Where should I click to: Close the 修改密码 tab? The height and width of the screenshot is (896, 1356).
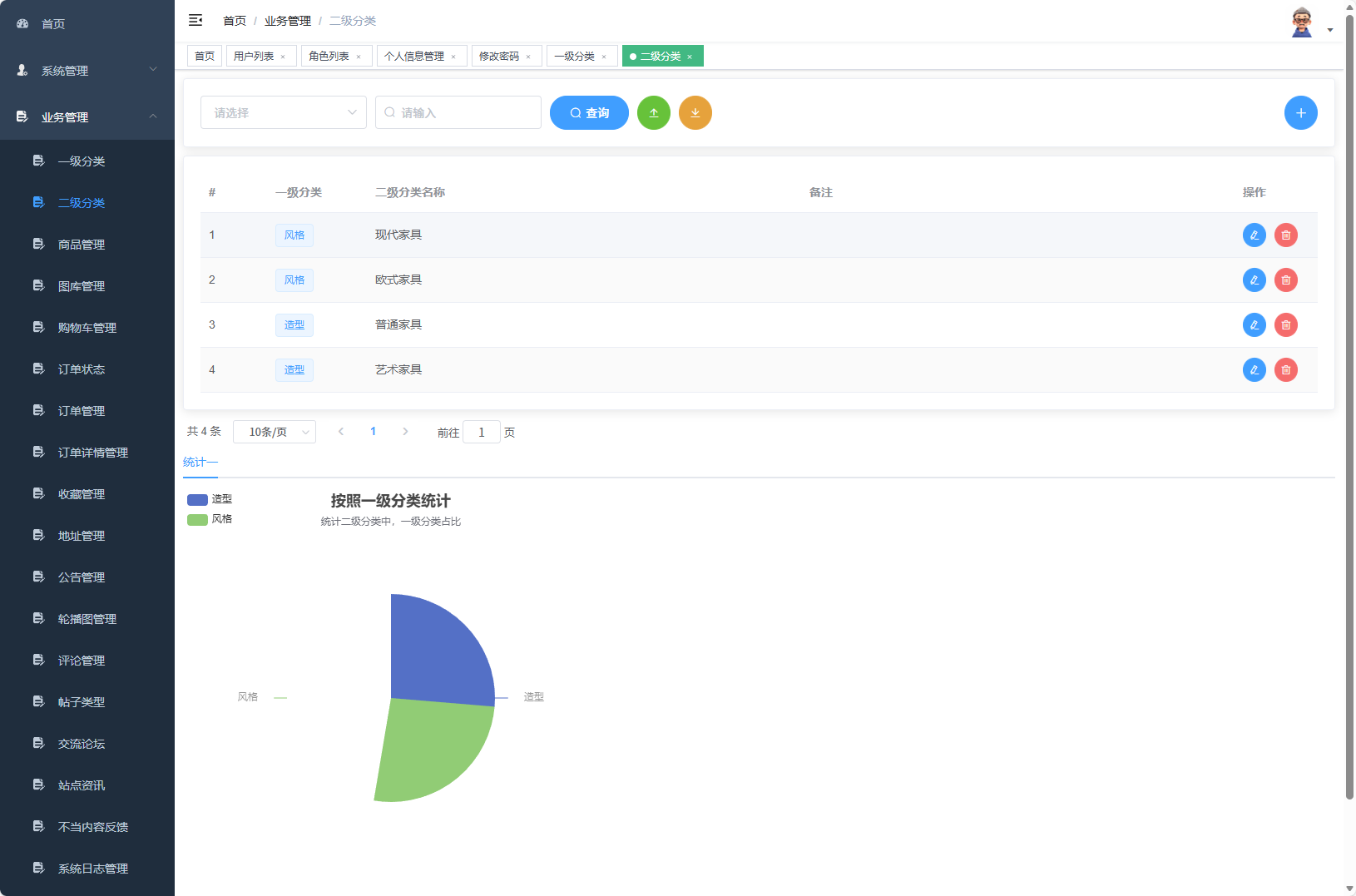click(527, 56)
